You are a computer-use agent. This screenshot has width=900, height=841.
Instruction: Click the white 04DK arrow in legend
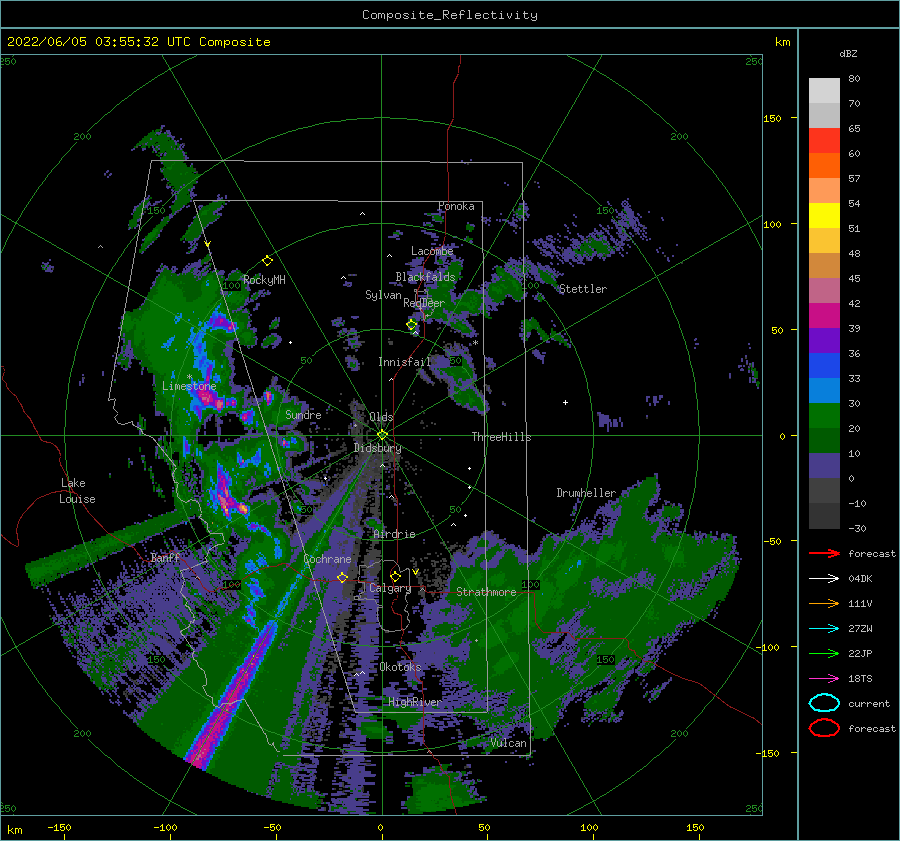824,579
